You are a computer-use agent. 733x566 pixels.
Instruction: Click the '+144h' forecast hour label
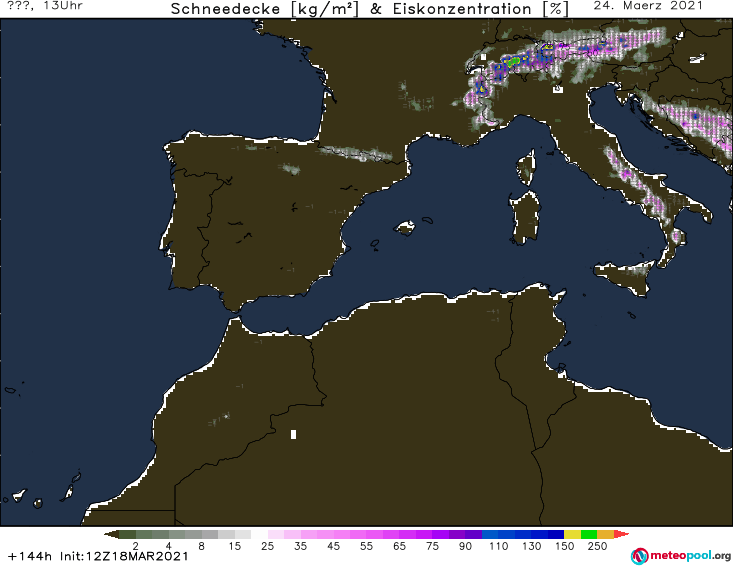pyautogui.click(x=30, y=556)
